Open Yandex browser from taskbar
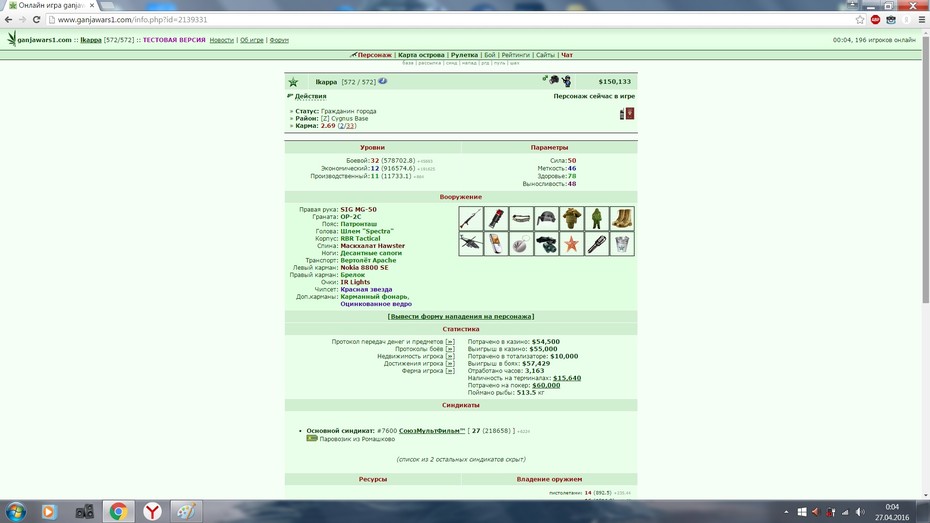Image resolution: width=930 pixels, height=523 pixels. [152, 511]
